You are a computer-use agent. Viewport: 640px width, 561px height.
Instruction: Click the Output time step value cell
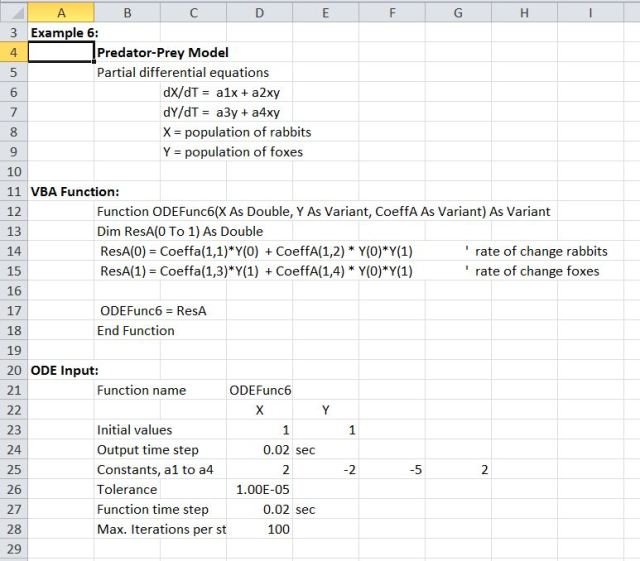pyautogui.click(x=260, y=450)
